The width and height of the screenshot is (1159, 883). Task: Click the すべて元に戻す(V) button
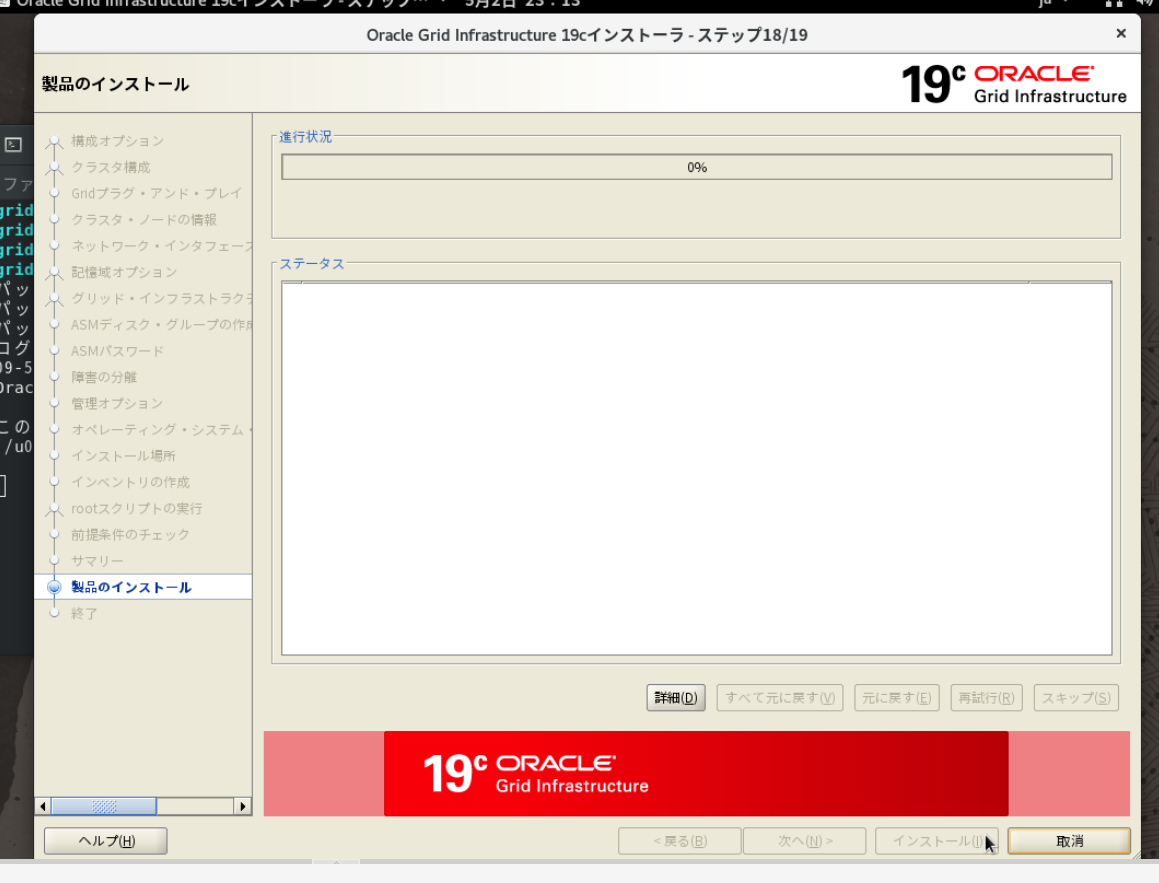pyautogui.click(x=780, y=698)
